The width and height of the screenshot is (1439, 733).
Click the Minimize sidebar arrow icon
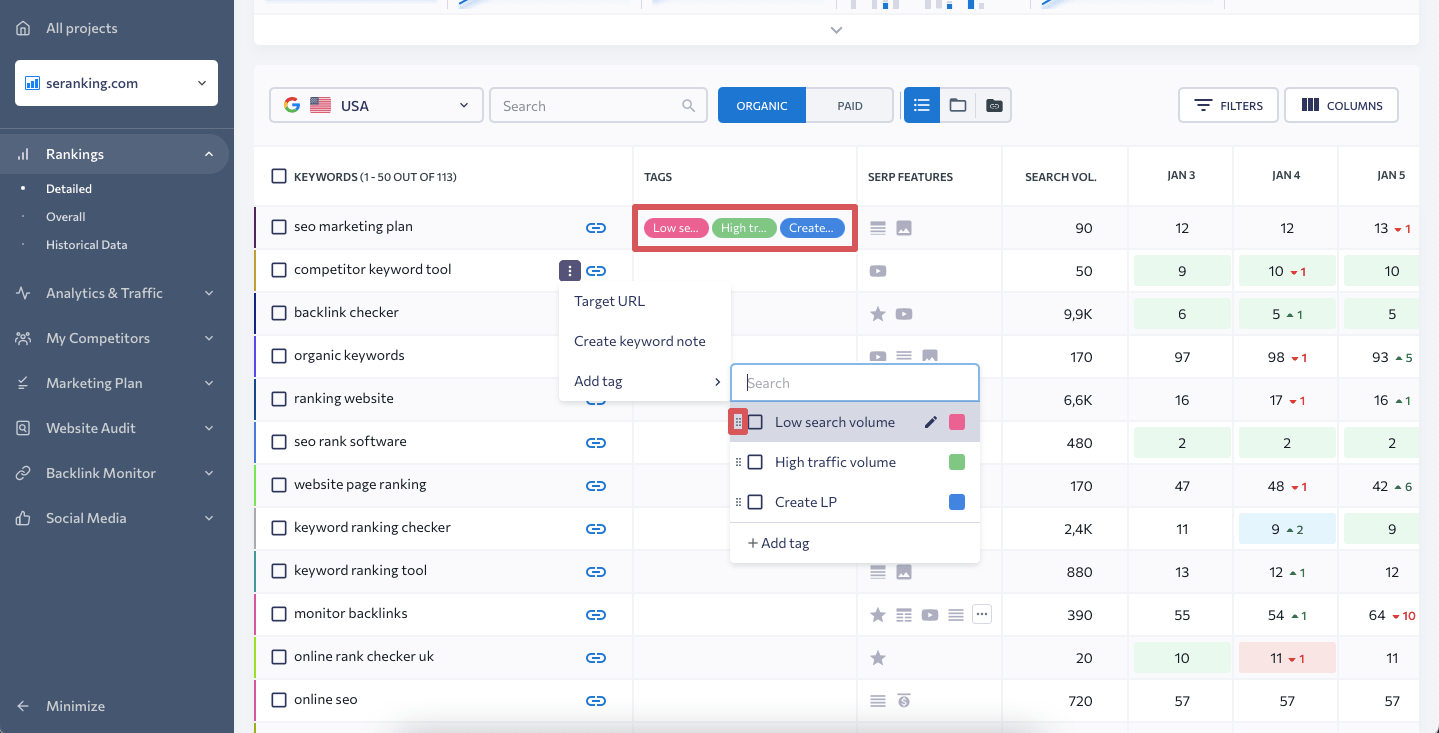[x=23, y=706]
